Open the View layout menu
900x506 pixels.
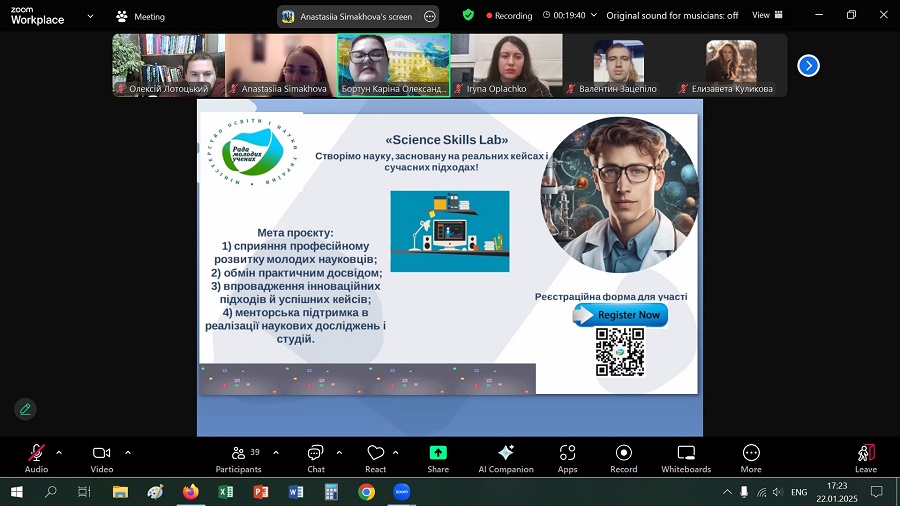(x=766, y=15)
